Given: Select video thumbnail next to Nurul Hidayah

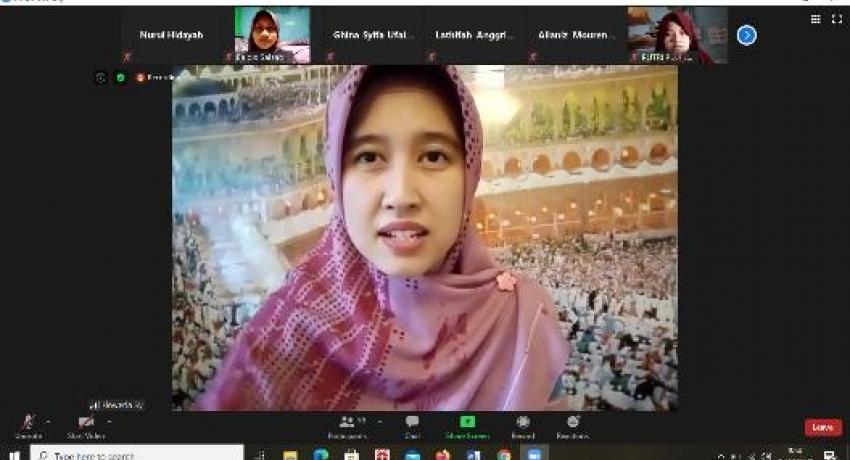Looking at the screenshot, I should point(272,35).
